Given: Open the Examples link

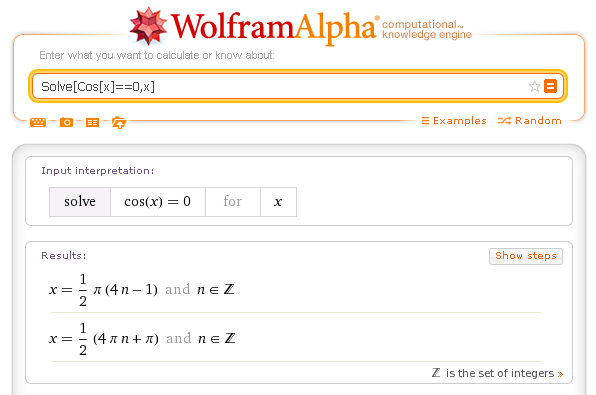Looking at the screenshot, I should pyautogui.click(x=454, y=121).
